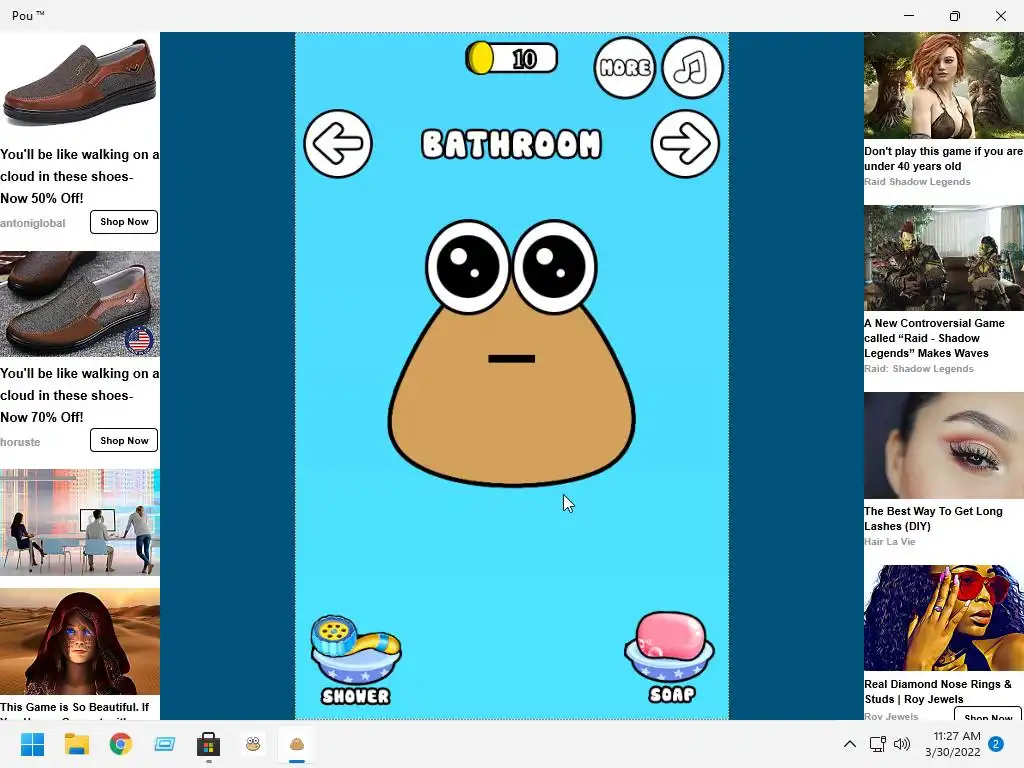Open the hooded woman desert ad image
This screenshot has height=768, width=1024.
pyautogui.click(x=80, y=641)
